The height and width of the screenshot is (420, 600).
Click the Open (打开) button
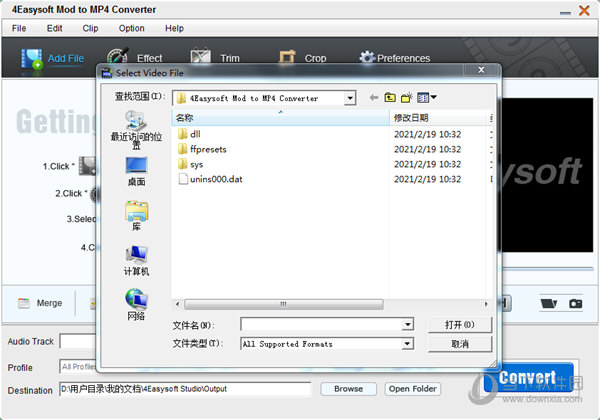[460, 325]
